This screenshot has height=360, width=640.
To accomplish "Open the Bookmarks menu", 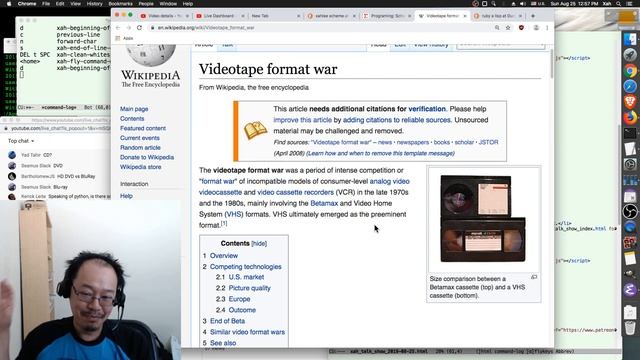I will point(120,4).
